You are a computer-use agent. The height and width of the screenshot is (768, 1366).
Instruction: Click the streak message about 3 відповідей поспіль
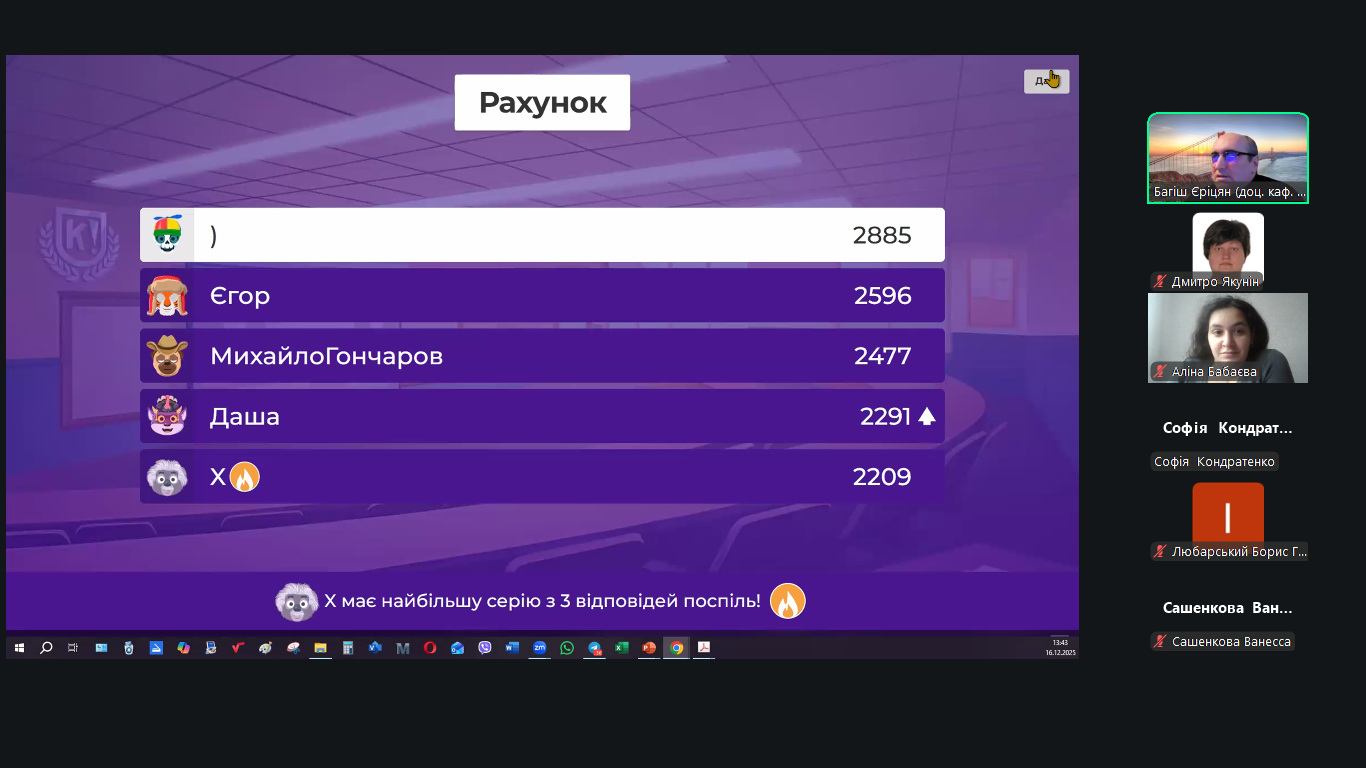coord(542,601)
